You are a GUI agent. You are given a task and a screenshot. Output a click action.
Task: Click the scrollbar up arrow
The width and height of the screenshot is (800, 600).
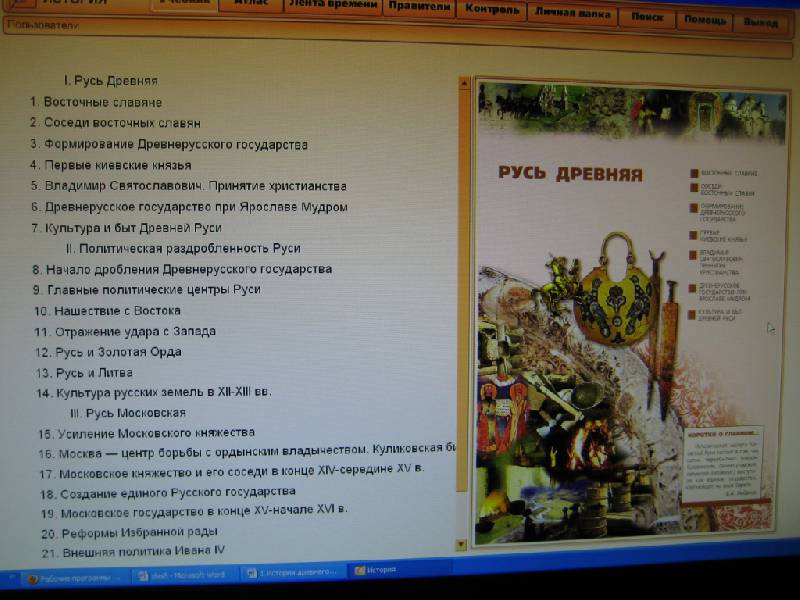[x=463, y=84]
